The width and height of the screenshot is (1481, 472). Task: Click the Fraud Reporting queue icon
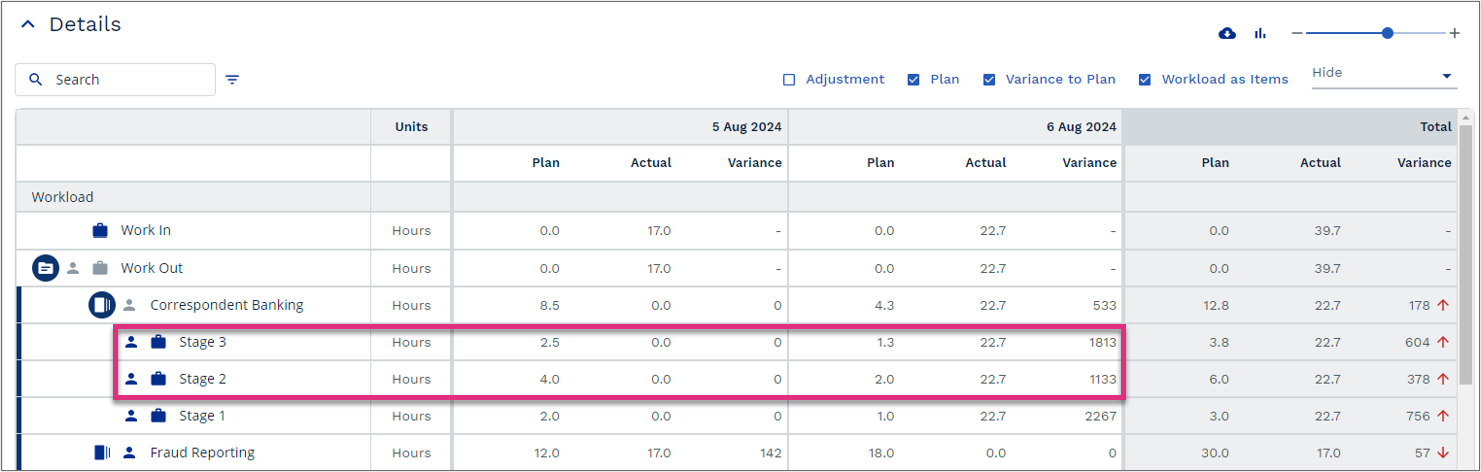[102, 453]
